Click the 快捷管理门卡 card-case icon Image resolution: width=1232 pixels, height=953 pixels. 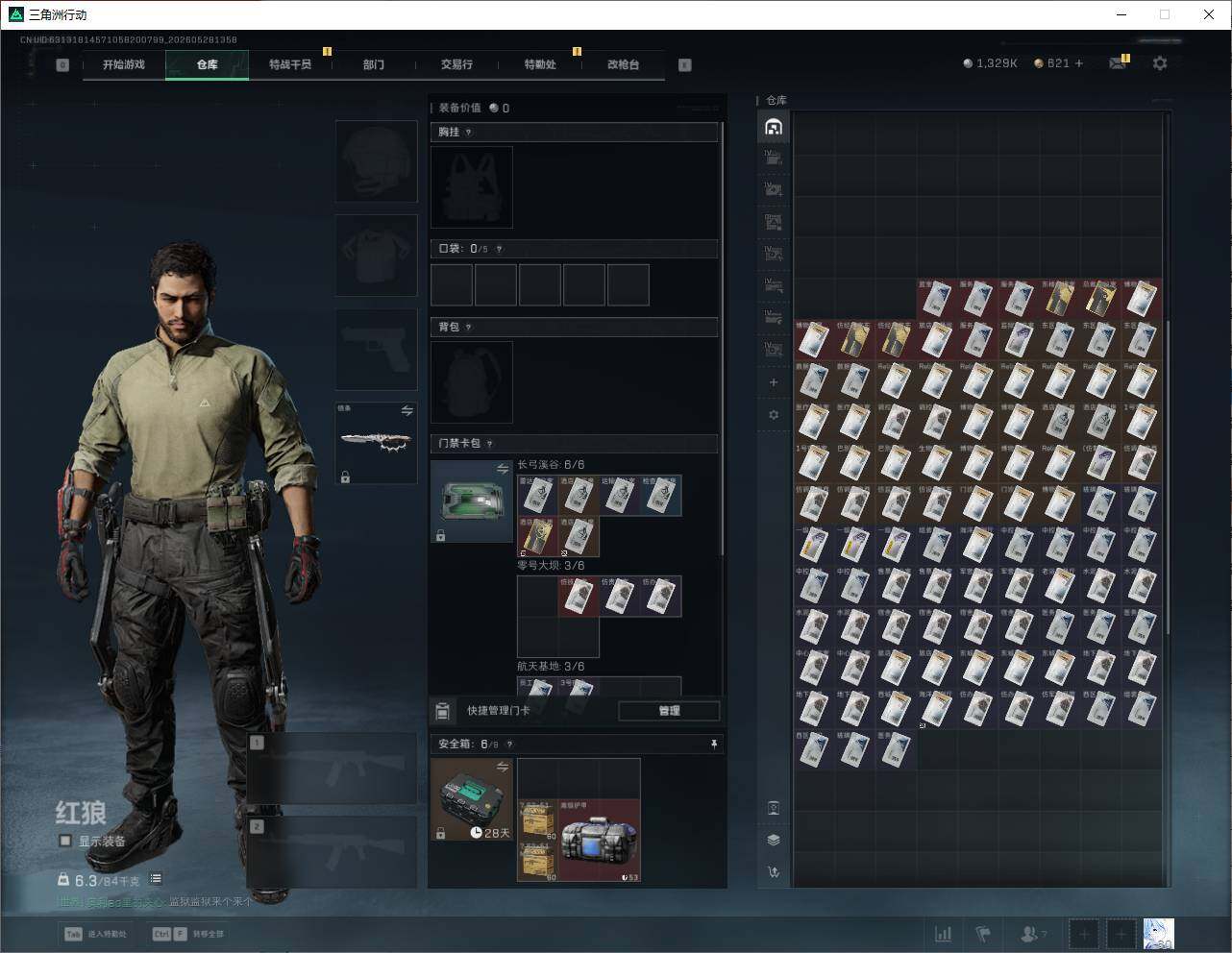(443, 711)
